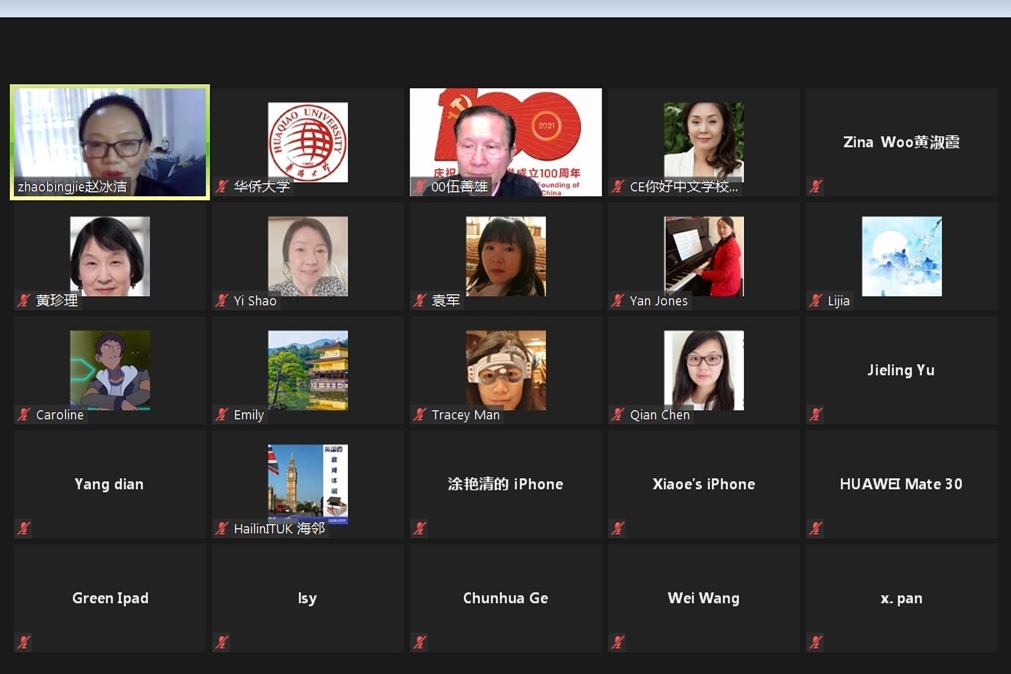Select the Isy participant tile
This screenshot has height=674, width=1011.
pos(307,598)
